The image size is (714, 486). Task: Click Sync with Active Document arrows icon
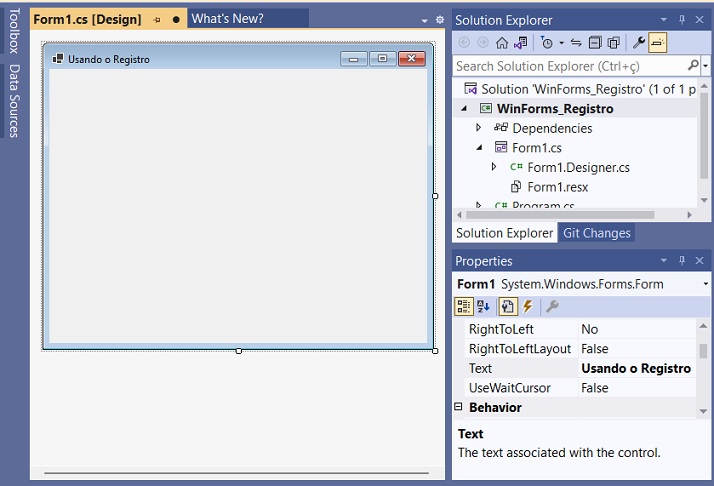tap(576, 43)
